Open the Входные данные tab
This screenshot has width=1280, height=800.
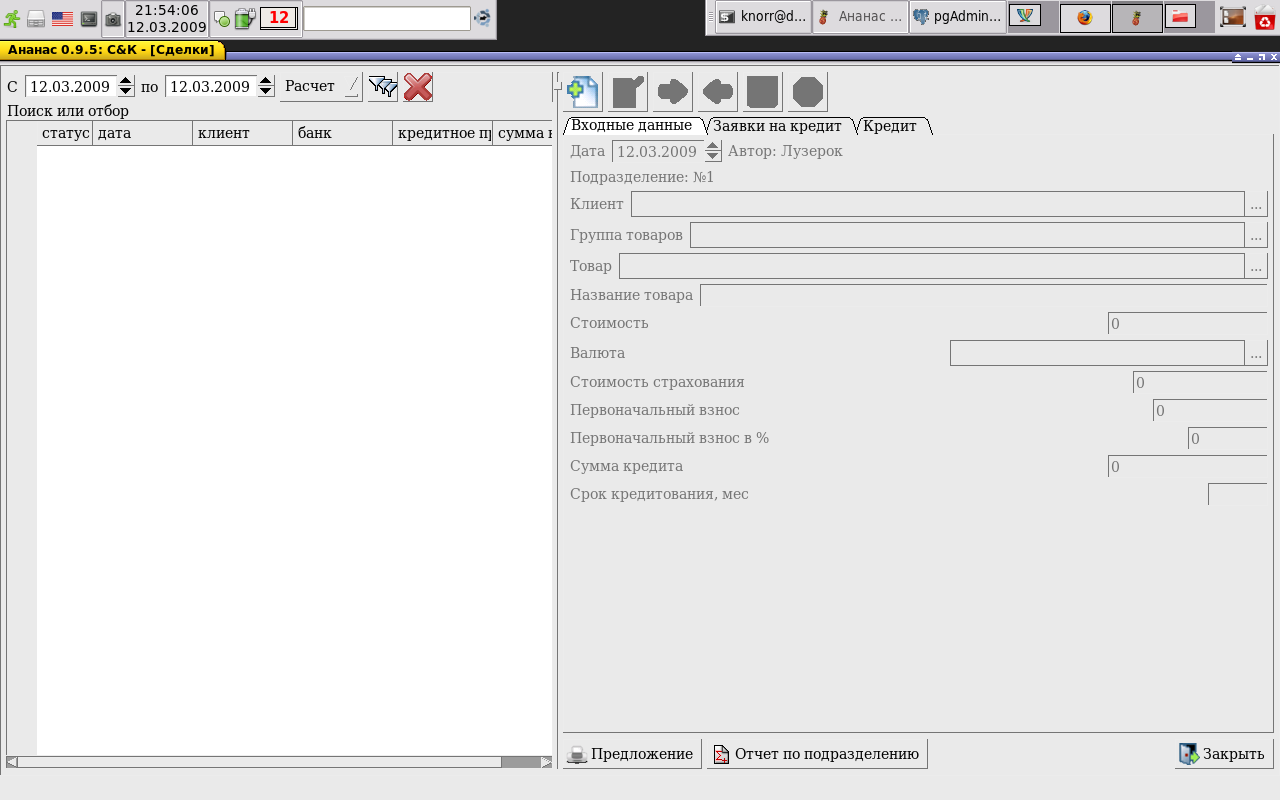[x=632, y=125]
